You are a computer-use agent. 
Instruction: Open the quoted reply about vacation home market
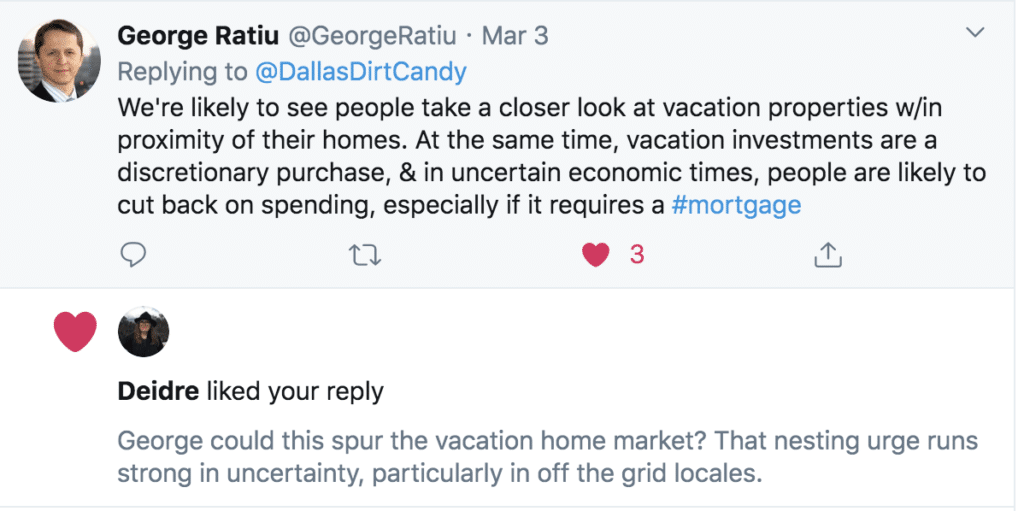pos(546,456)
